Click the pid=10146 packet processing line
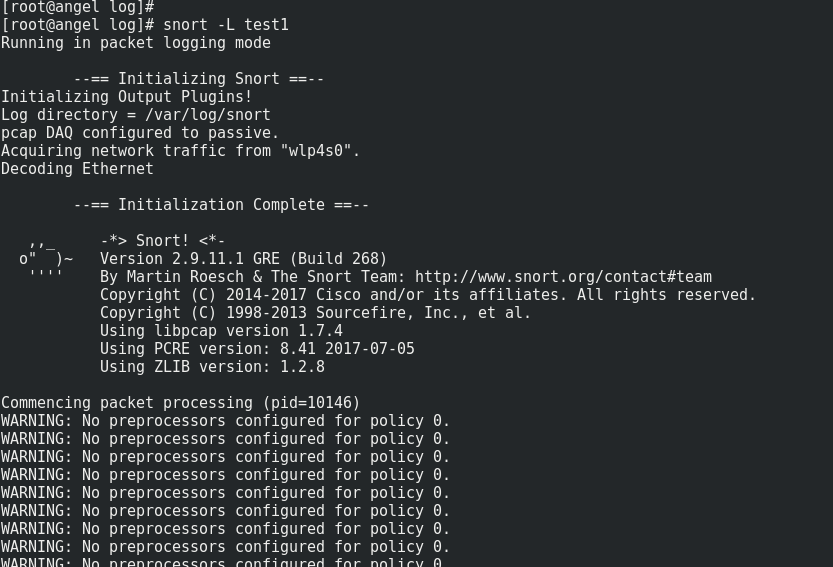This screenshot has height=567, width=833. [x=180, y=403]
